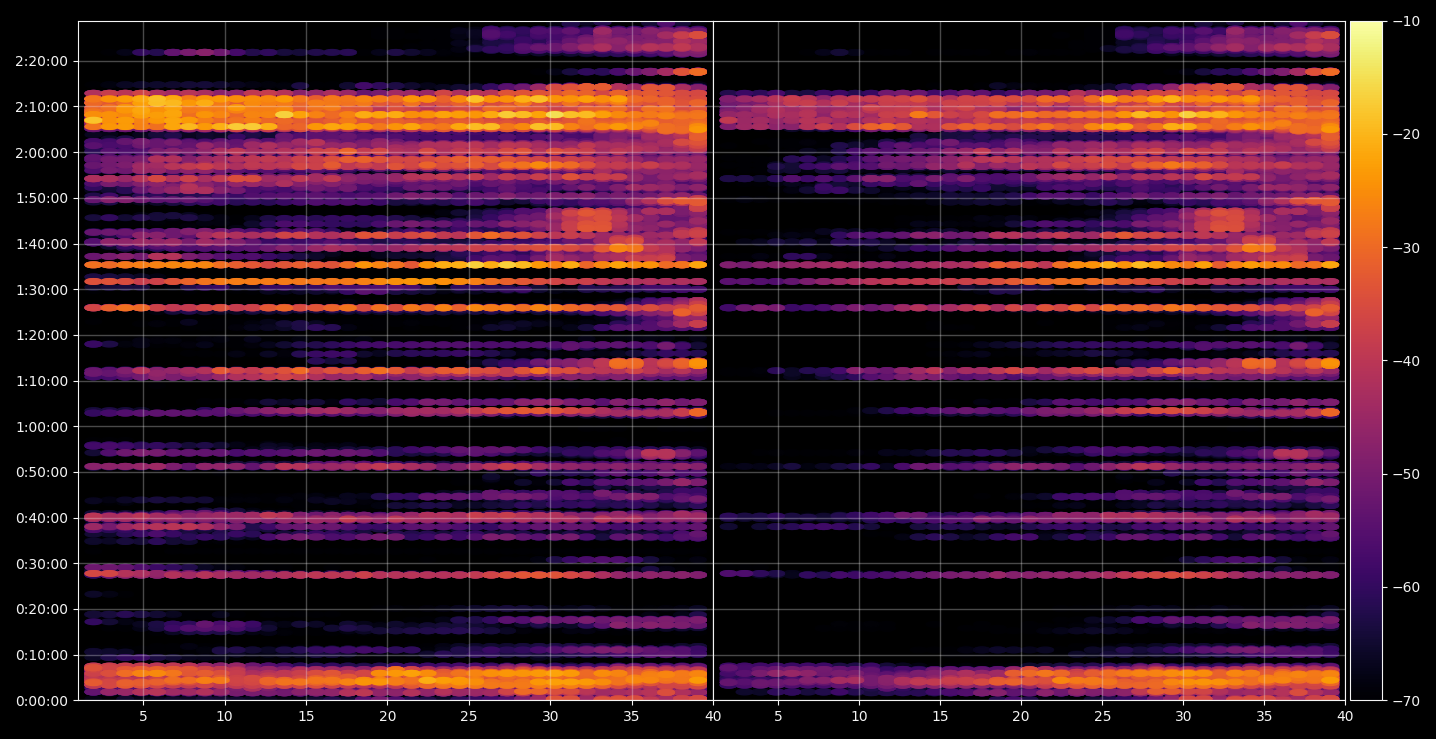The width and height of the screenshot is (1436, 739).
Task: Click x-axis tick 15 under the left plot
Action: coord(306,716)
